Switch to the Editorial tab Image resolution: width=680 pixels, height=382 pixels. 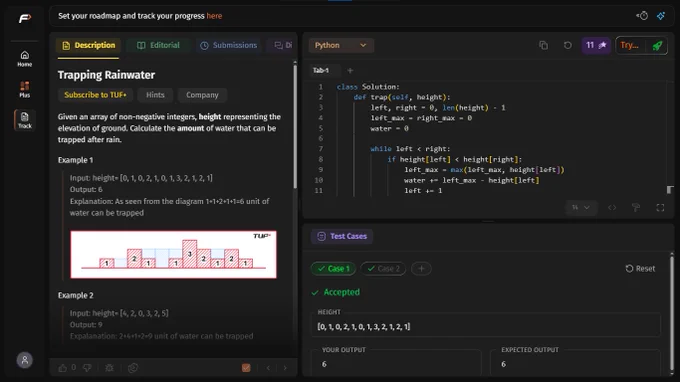coord(158,45)
